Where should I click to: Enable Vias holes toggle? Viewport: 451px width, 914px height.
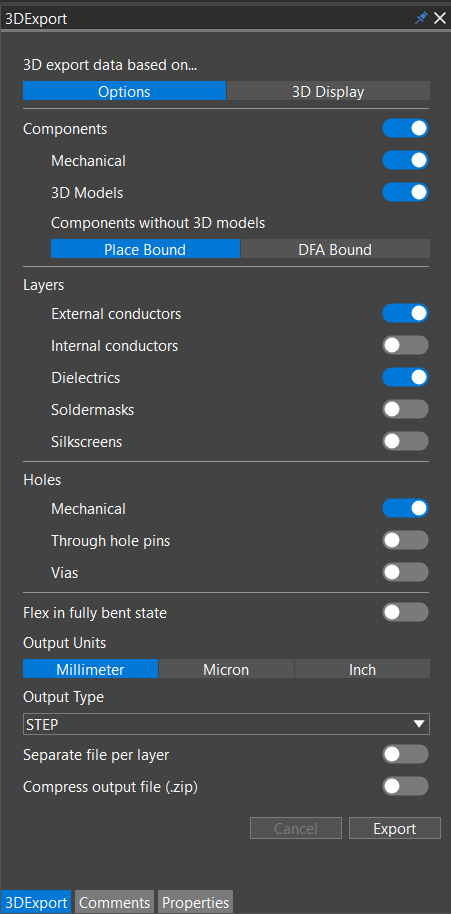point(406,573)
